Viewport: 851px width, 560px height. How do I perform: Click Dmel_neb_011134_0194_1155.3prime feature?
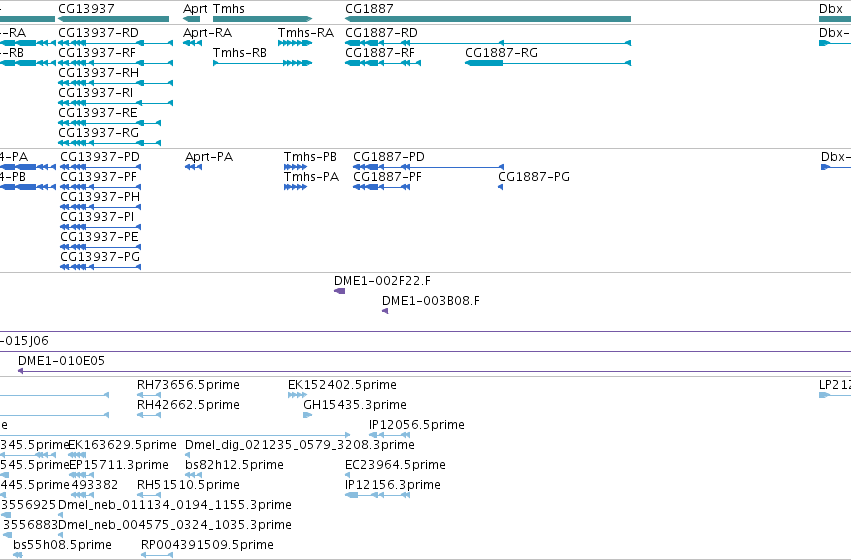tap(60, 515)
